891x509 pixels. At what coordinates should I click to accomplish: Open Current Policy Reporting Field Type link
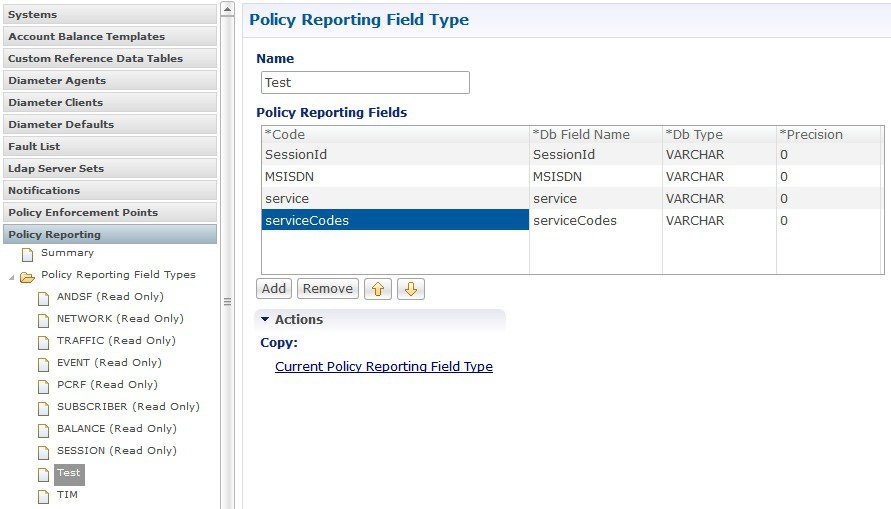(x=384, y=366)
